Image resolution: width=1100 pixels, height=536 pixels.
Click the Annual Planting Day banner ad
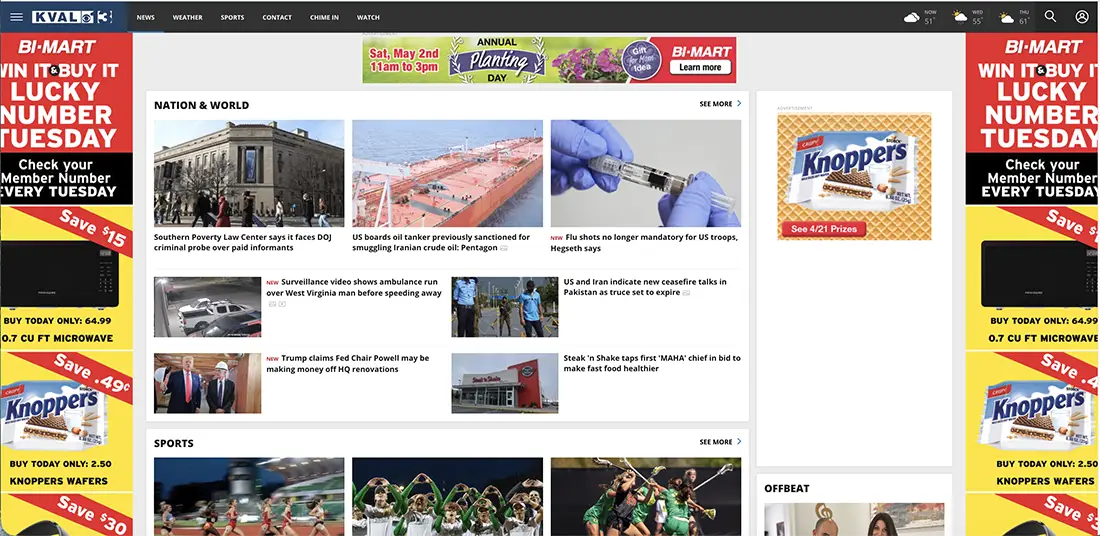click(549, 60)
